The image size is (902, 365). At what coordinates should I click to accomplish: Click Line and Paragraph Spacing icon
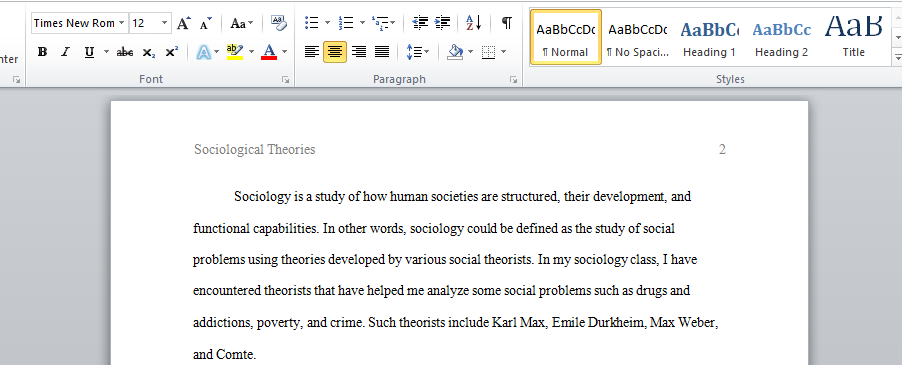coord(414,52)
